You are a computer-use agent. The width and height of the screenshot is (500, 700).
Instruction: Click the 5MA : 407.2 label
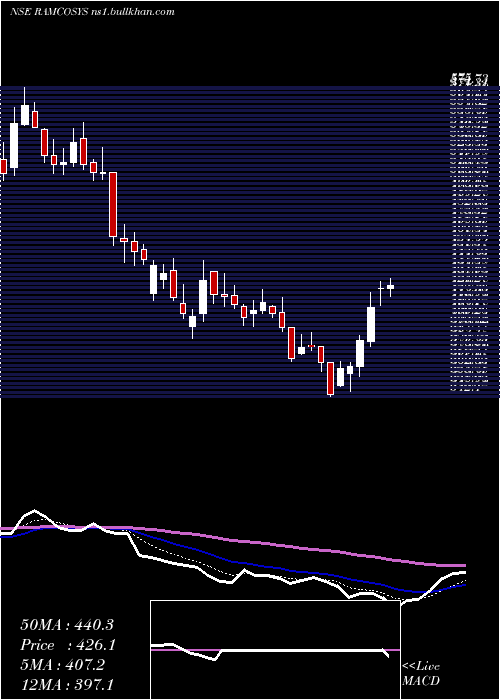pos(63,665)
